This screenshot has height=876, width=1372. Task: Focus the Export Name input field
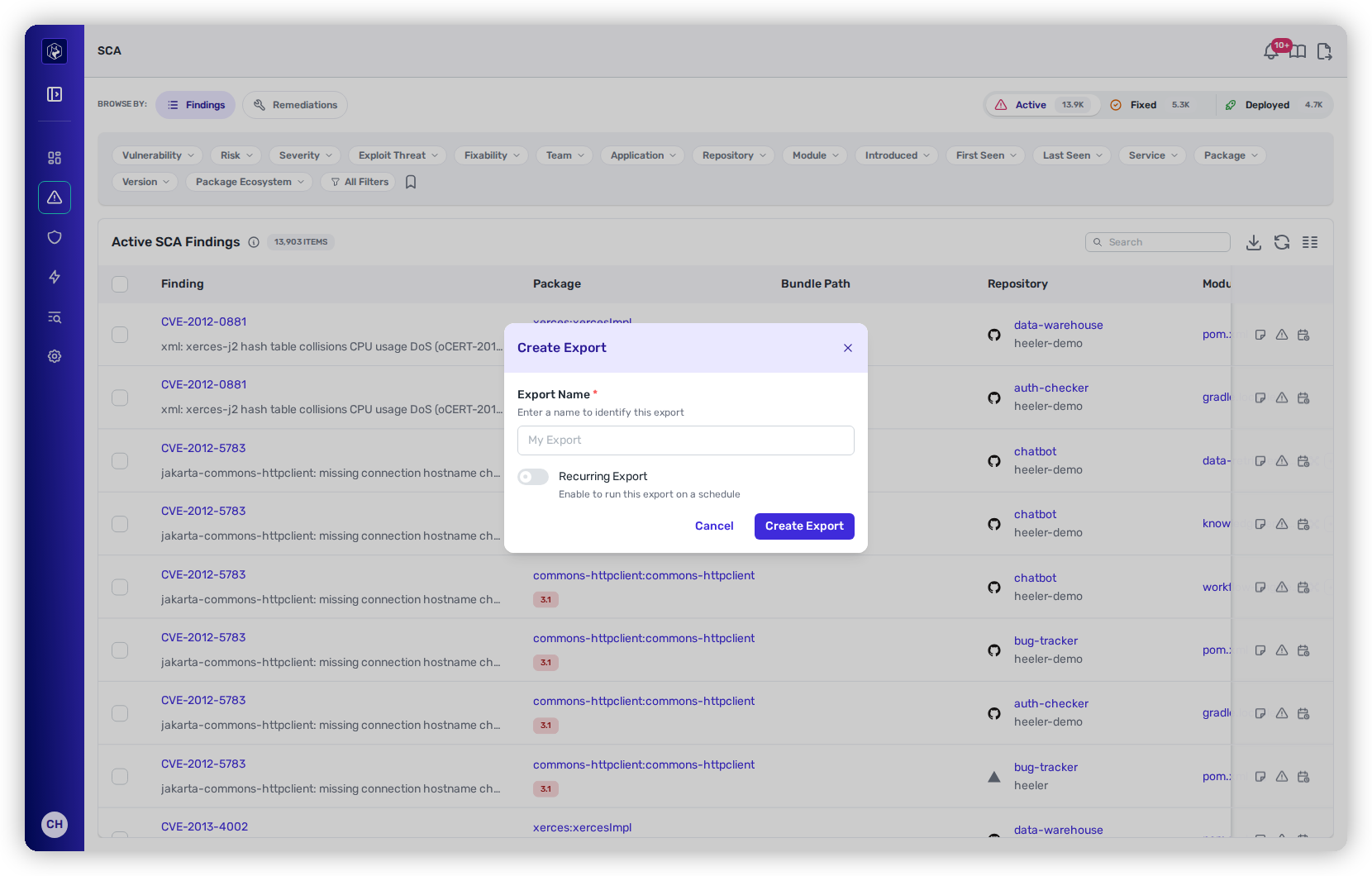point(686,440)
